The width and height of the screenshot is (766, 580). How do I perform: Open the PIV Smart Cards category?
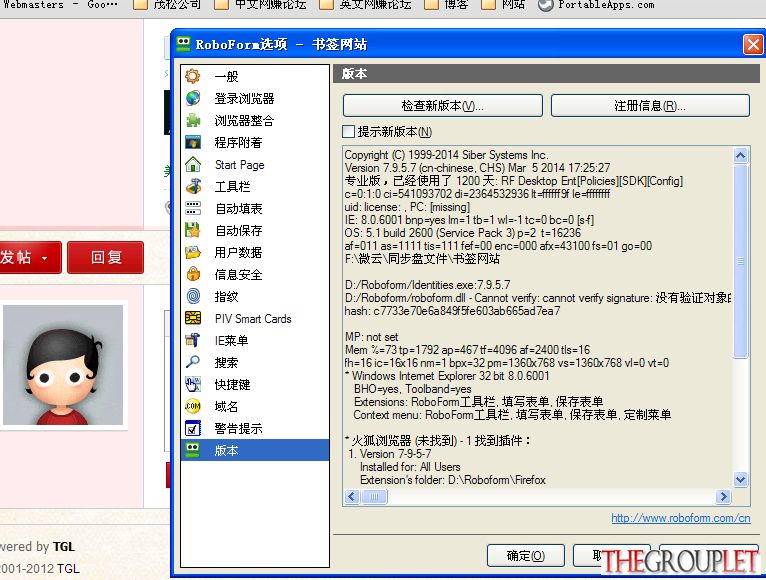255,318
